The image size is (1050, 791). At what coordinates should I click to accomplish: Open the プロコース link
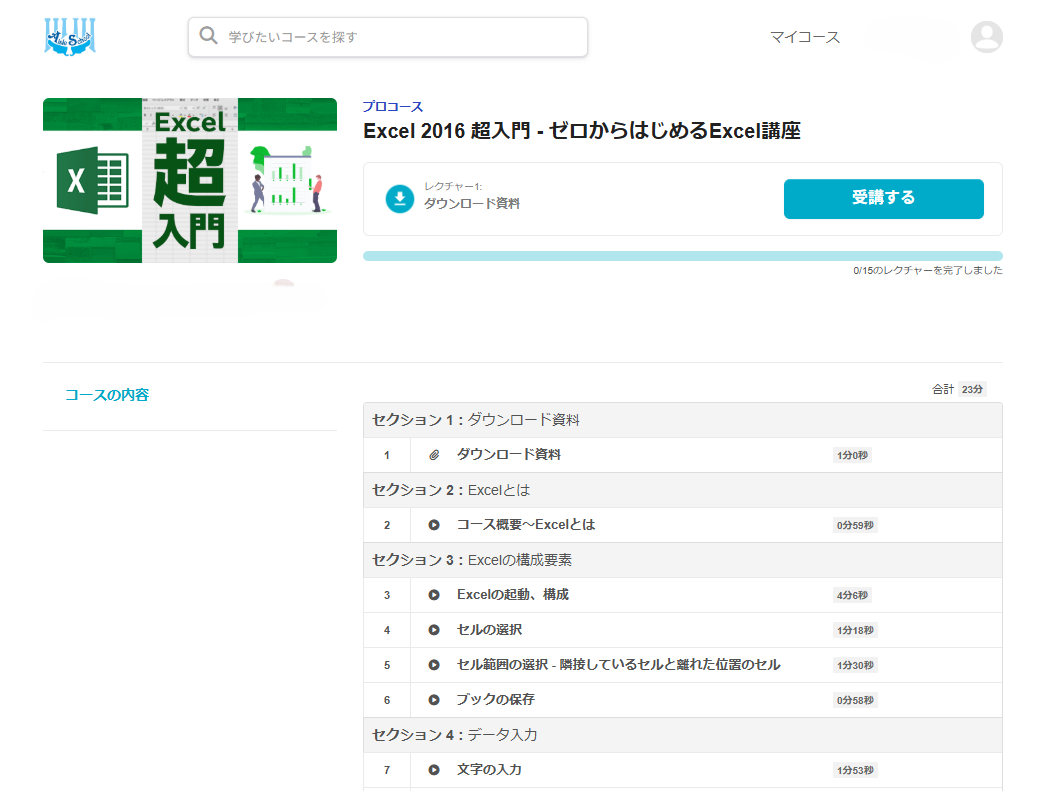(389, 106)
